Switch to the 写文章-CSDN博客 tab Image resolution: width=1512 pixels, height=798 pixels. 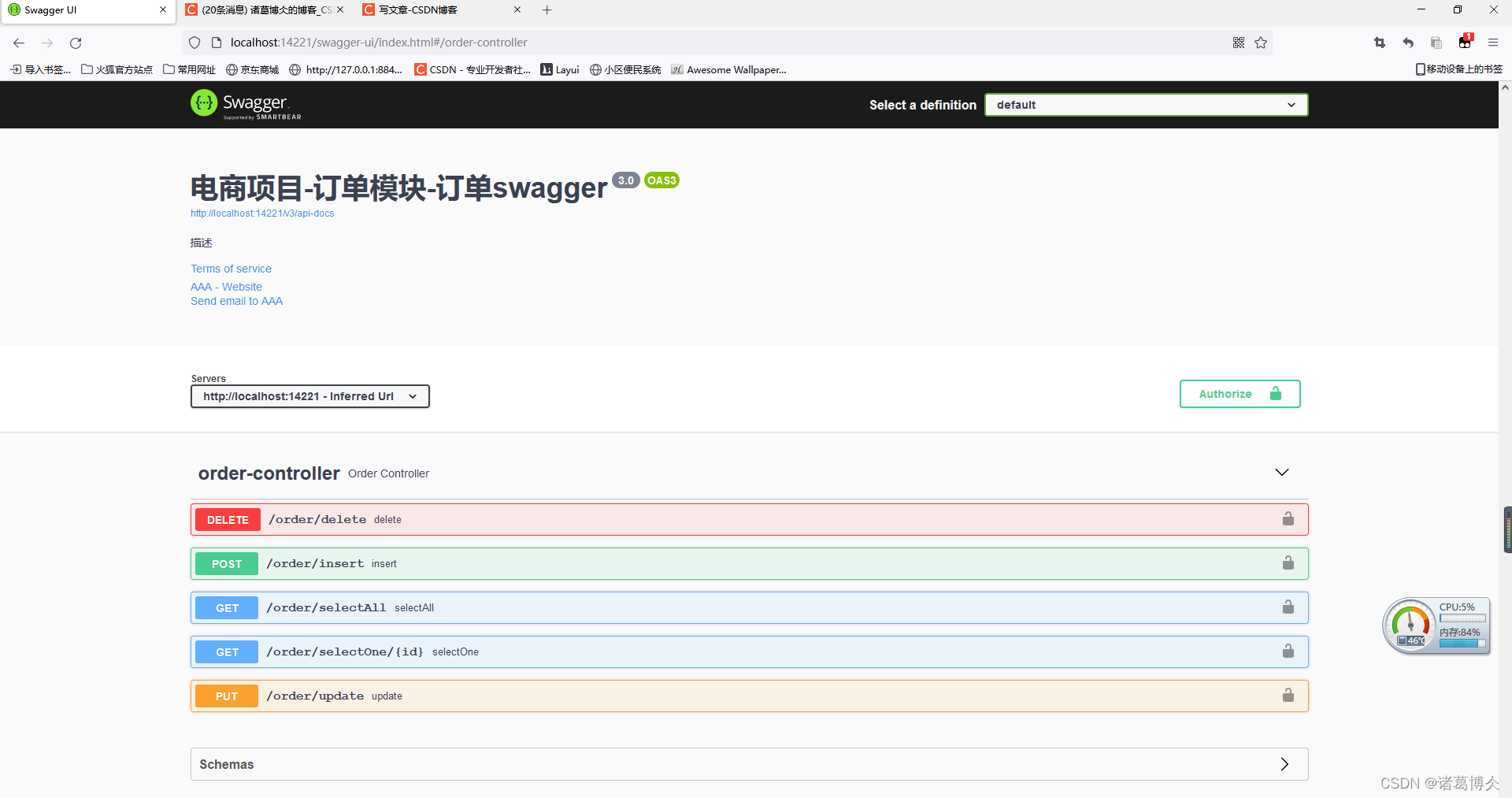coord(443,10)
